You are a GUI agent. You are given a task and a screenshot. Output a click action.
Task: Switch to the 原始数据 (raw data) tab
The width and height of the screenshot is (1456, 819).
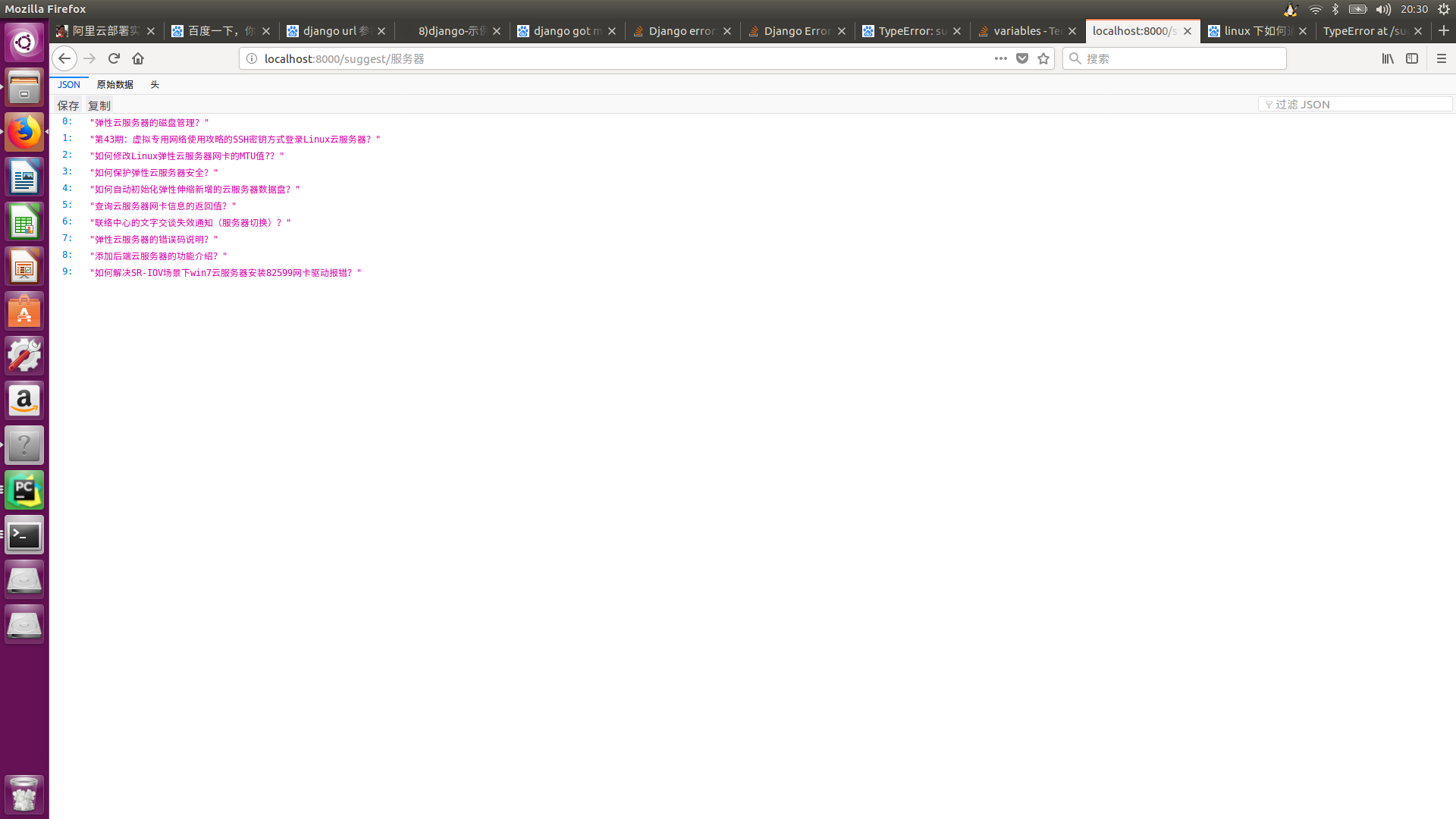pos(115,85)
